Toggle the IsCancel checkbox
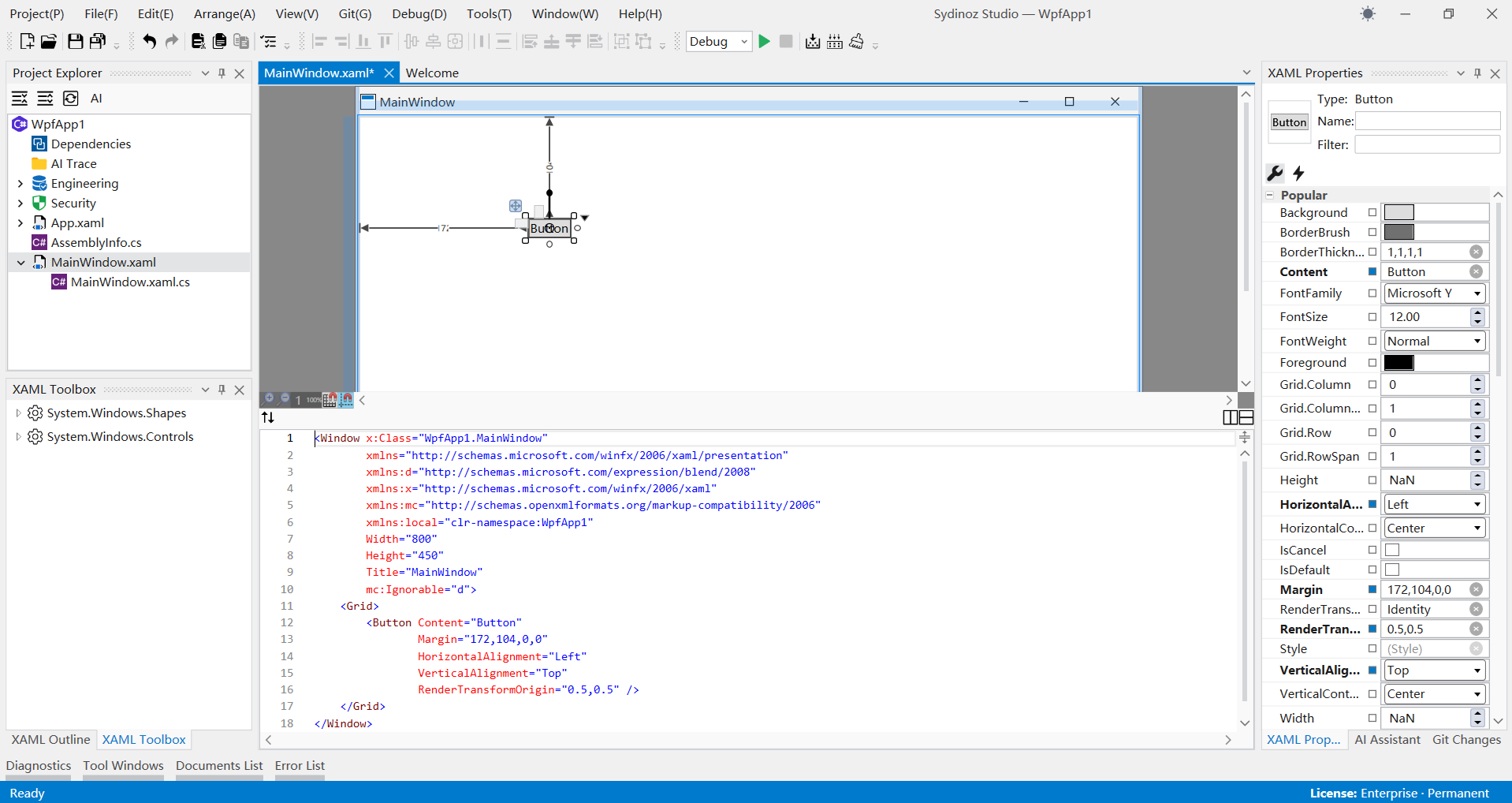1512x803 pixels. click(x=1392, y=550)
